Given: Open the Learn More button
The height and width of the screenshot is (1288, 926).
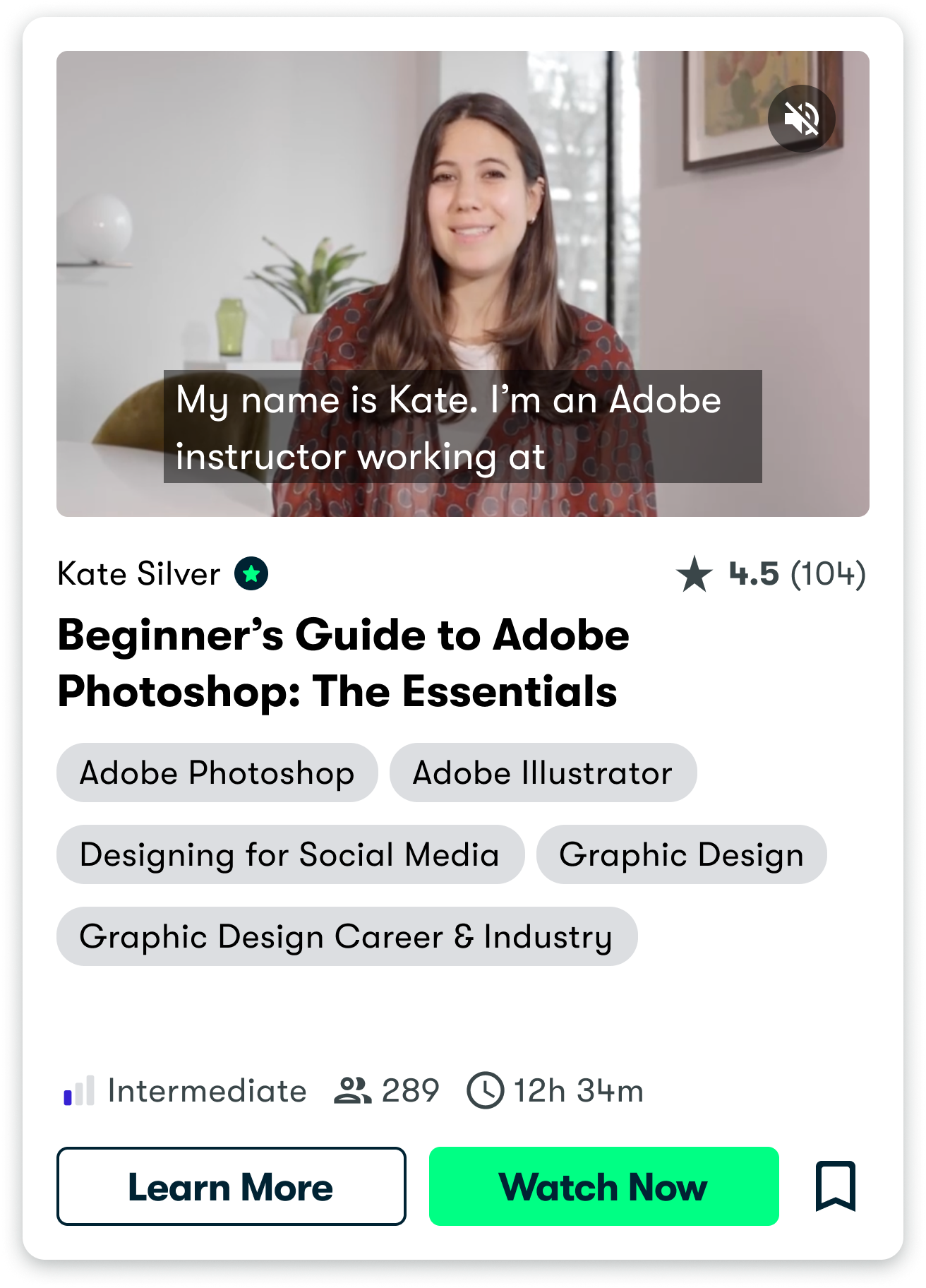Looking at the screenshot, I should [231, 1186].
